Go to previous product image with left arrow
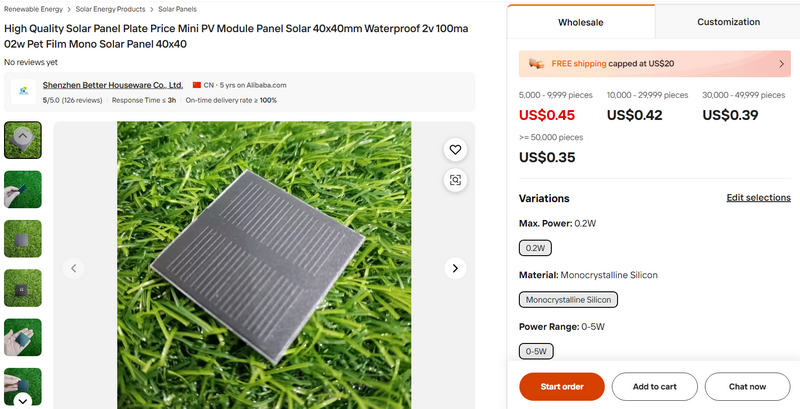Screen dimensions: 800x409 [x=73, y=268]
